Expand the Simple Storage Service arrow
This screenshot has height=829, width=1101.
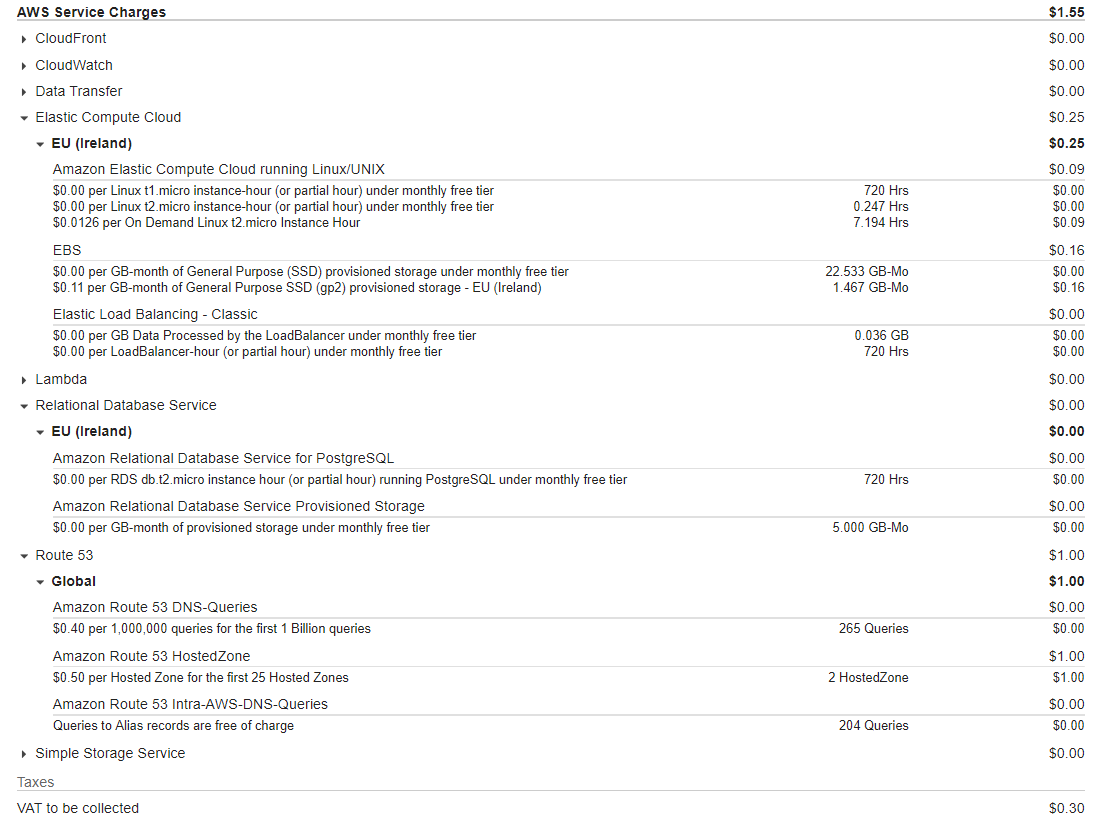coord(24,754)
